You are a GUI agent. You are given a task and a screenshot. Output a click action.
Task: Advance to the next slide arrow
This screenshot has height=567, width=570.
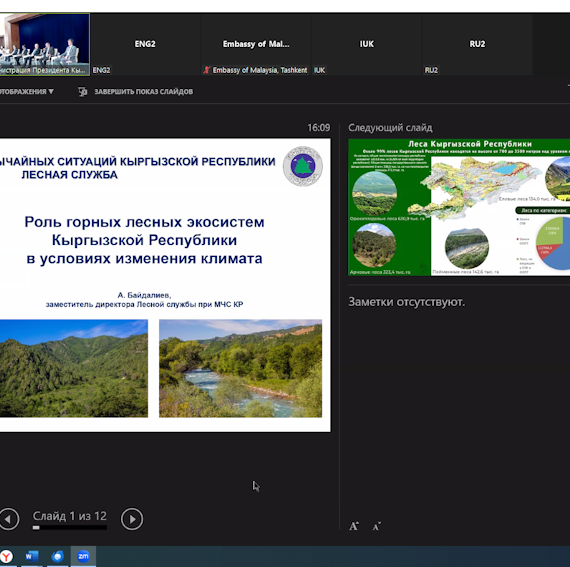[132, 519]
